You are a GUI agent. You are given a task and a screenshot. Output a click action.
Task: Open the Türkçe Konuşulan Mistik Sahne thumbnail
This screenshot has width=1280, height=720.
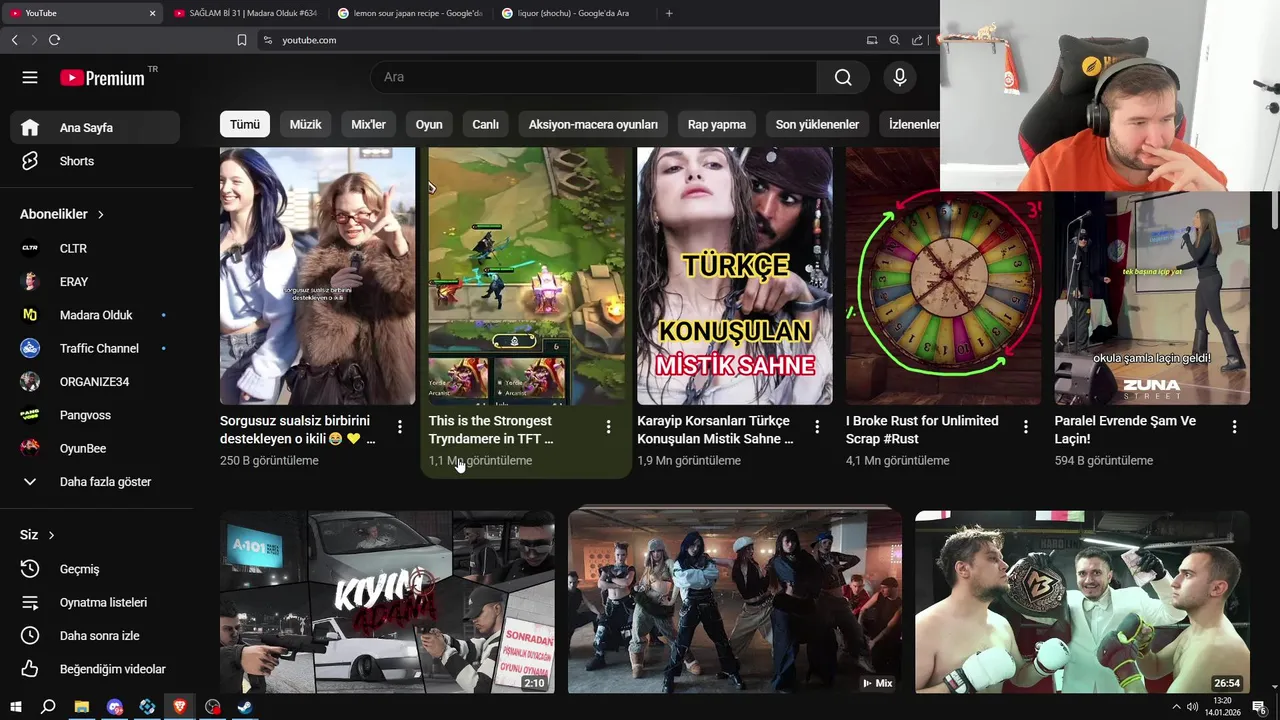pyautogui.click(x=735, y=276)
